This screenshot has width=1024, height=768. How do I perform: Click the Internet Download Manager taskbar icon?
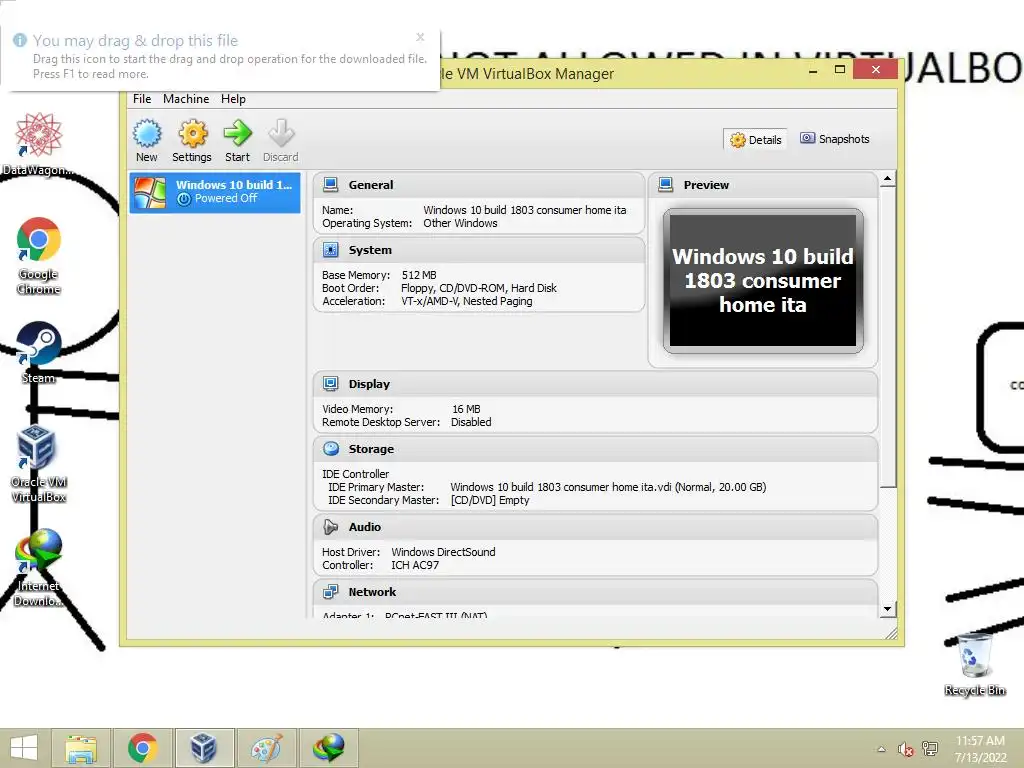coord(328,748)
